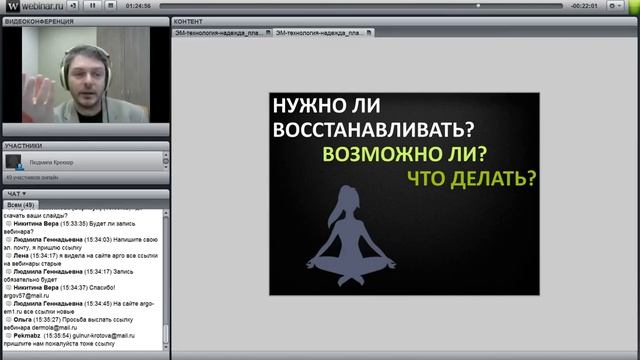Click message icon beside Людмила Геннадьевна 15:34:03
640x360 pixels.
(8, 240)
